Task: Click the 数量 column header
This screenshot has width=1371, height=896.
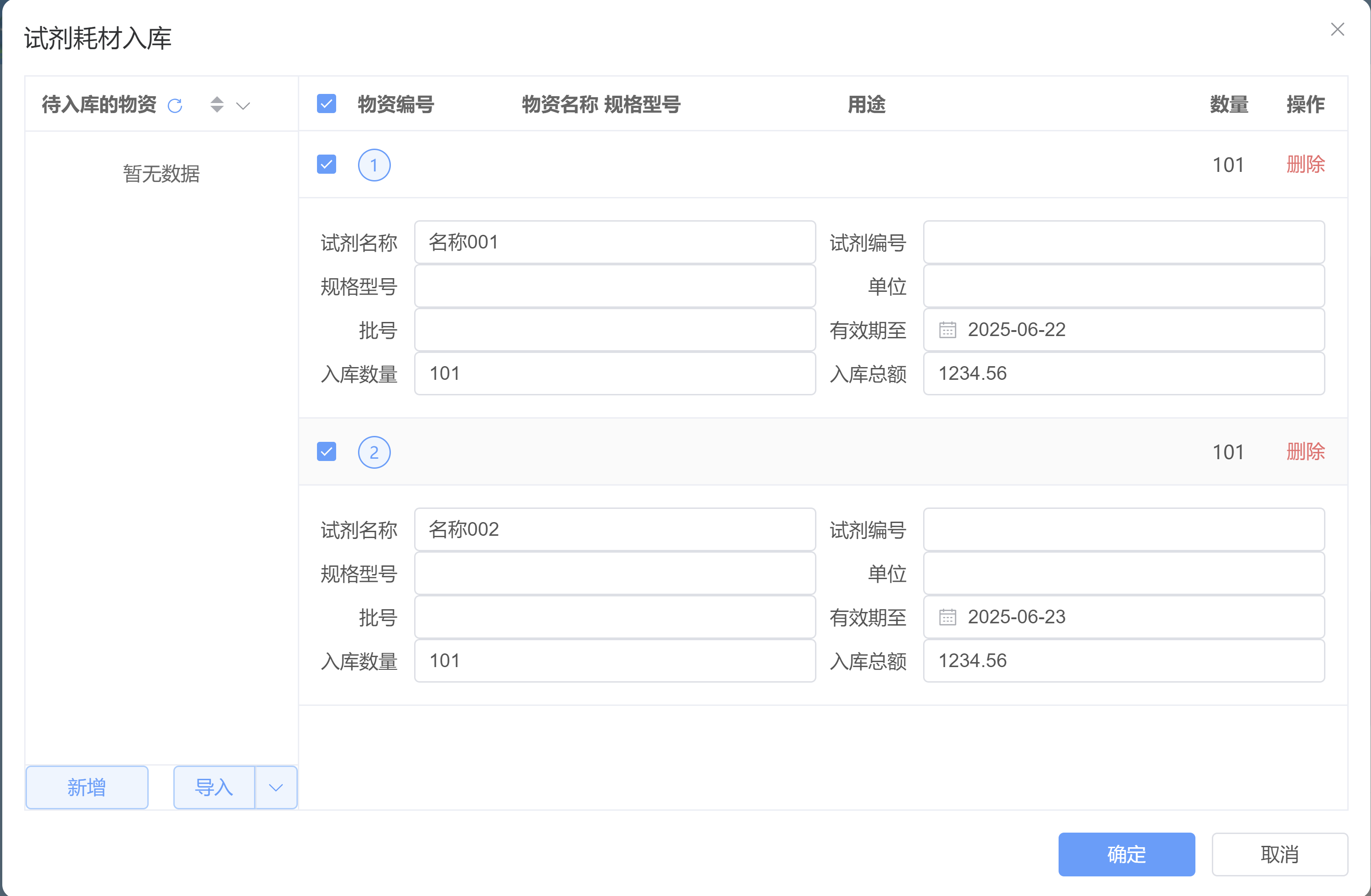Action: click(1228, 104)
